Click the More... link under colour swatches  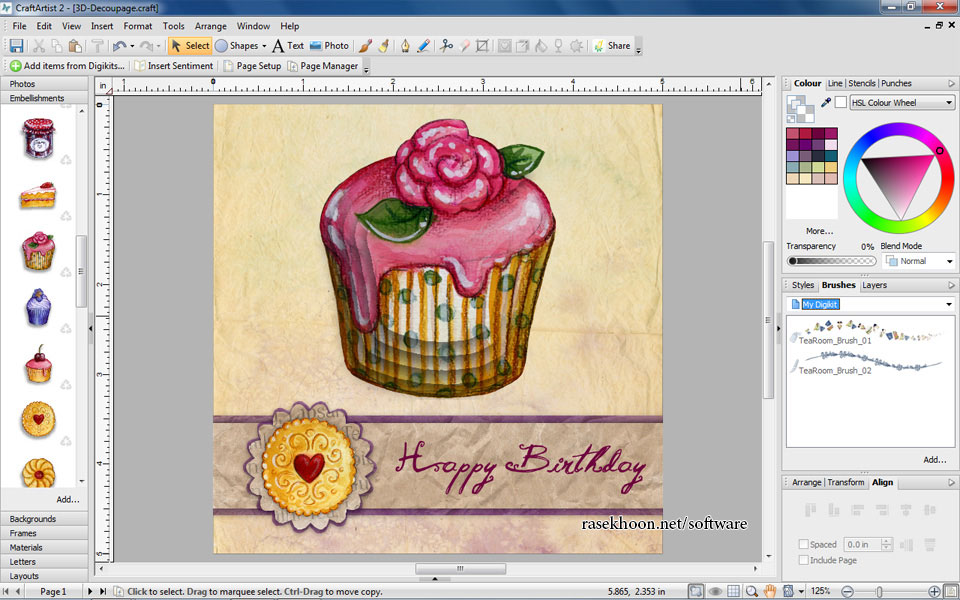(x=819, y=231)
